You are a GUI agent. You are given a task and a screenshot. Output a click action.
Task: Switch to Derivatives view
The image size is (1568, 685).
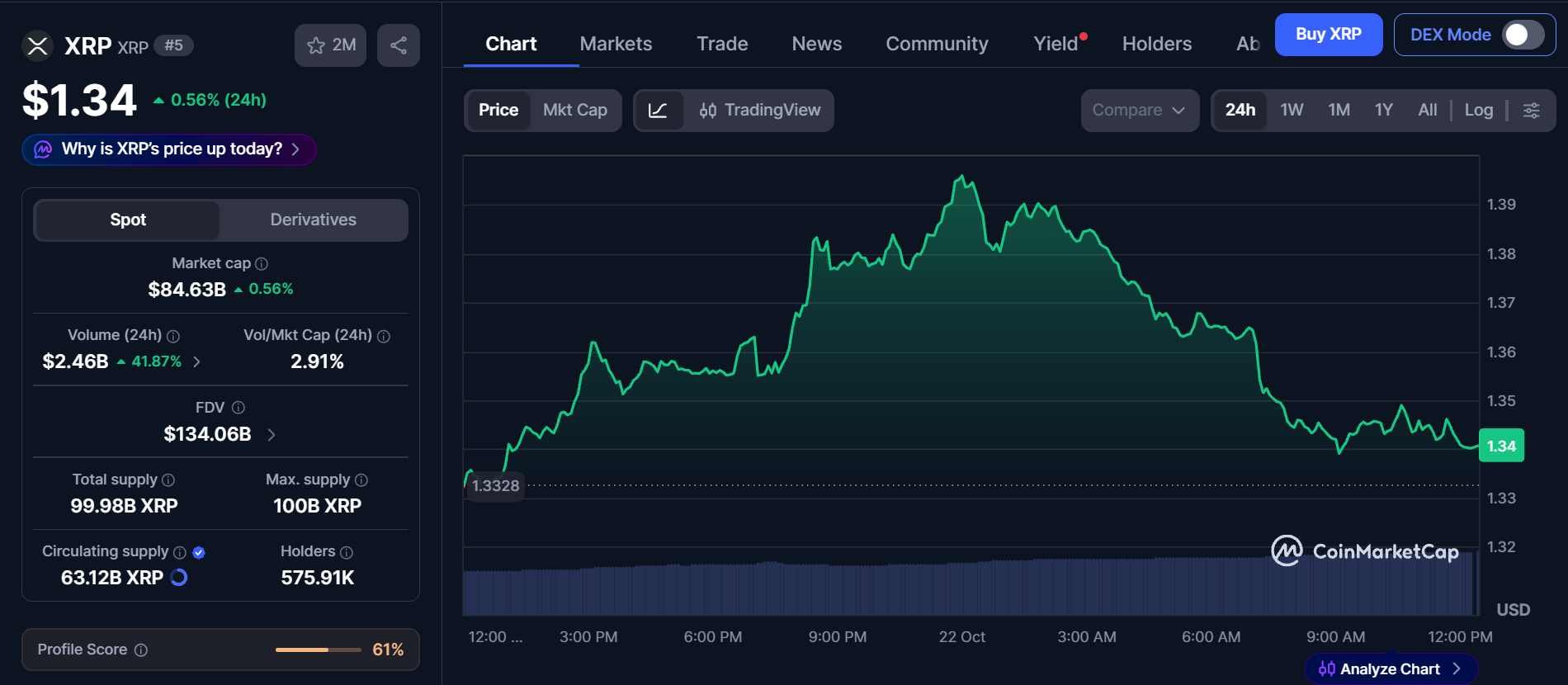(314, 220)
